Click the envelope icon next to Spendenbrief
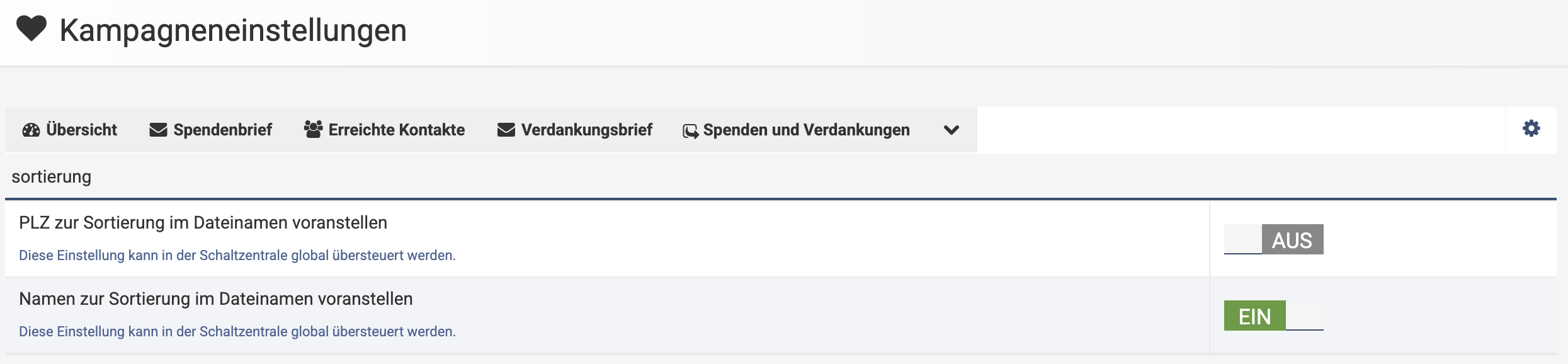This screenshot has height=364, width=1568. (158, 130)
